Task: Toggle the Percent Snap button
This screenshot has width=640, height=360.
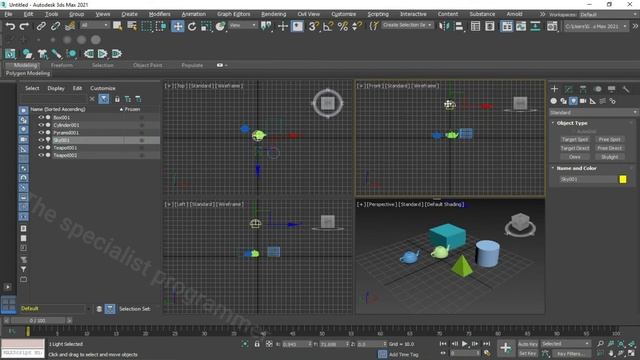Action: 342,27
